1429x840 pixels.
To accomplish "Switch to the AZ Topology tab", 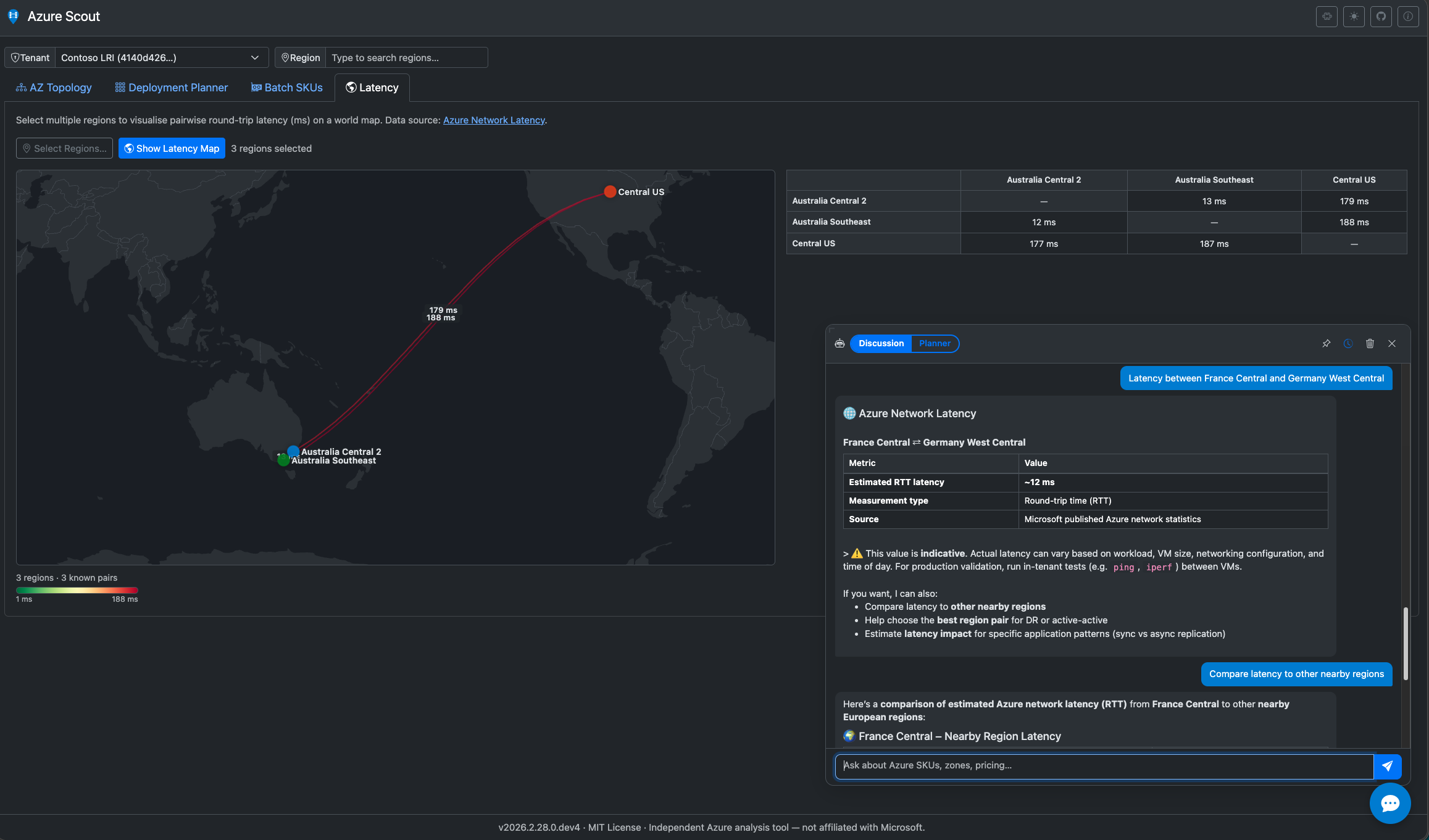I will [x=54, y=88].
